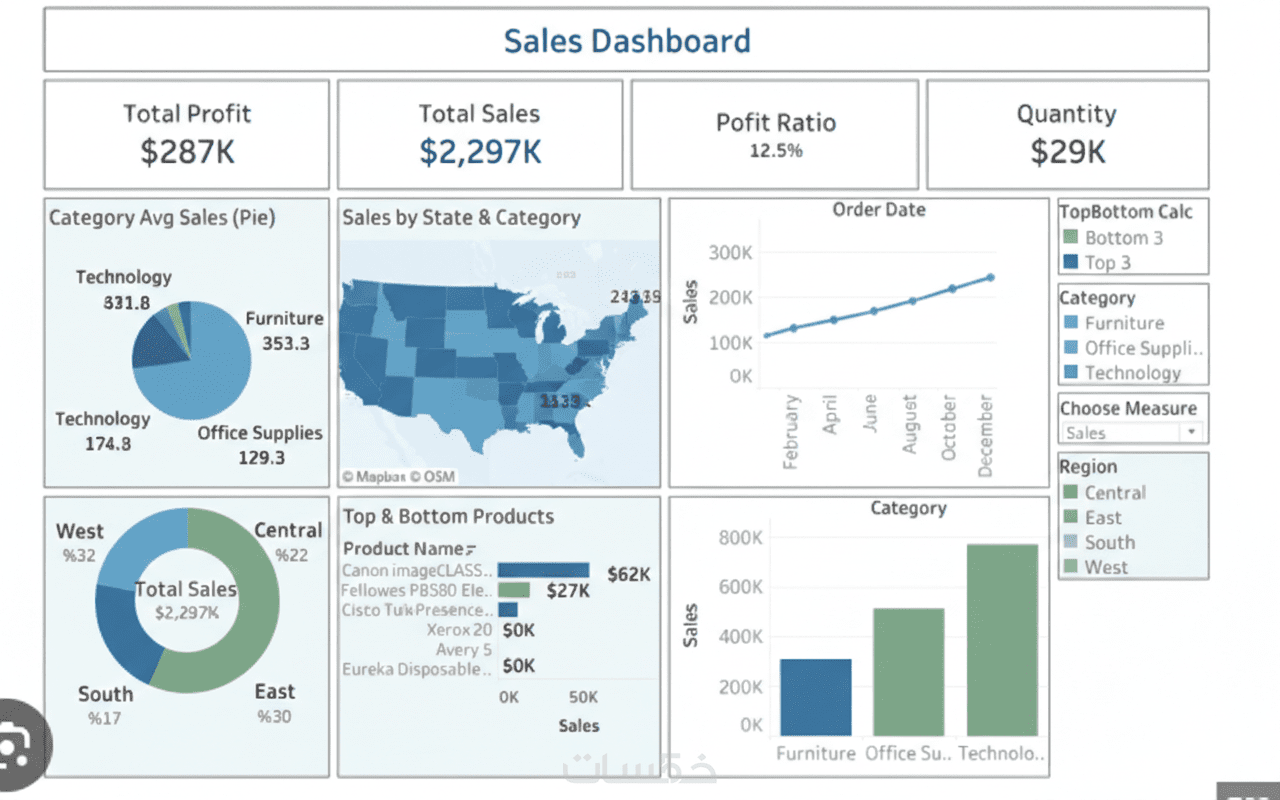Click the Avery 5 product row
The height and width of the screenshot is (800, 1280).
tap(464, 649)
